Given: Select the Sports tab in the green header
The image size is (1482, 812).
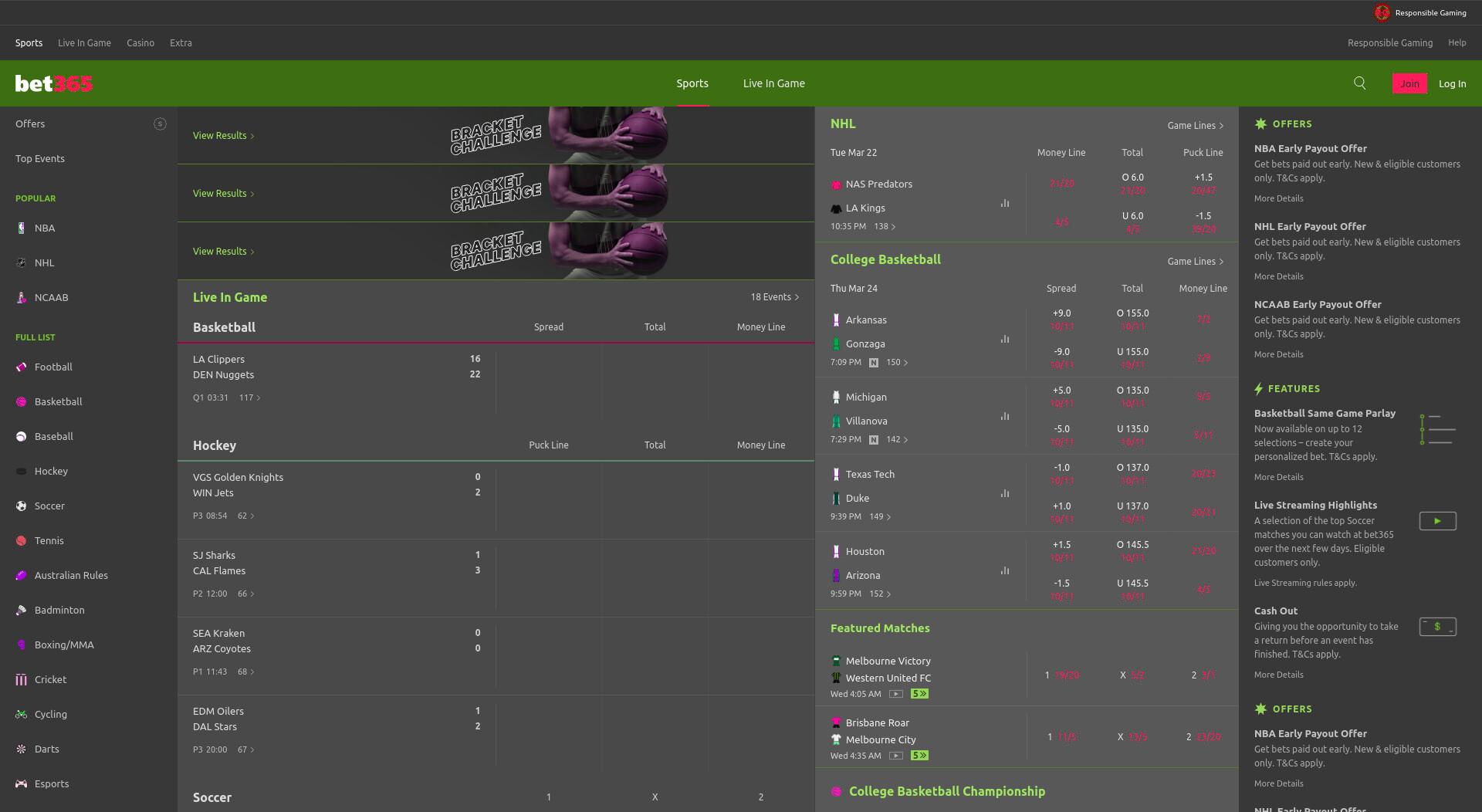Looking at the screenshot, I should tap(692, 83).
